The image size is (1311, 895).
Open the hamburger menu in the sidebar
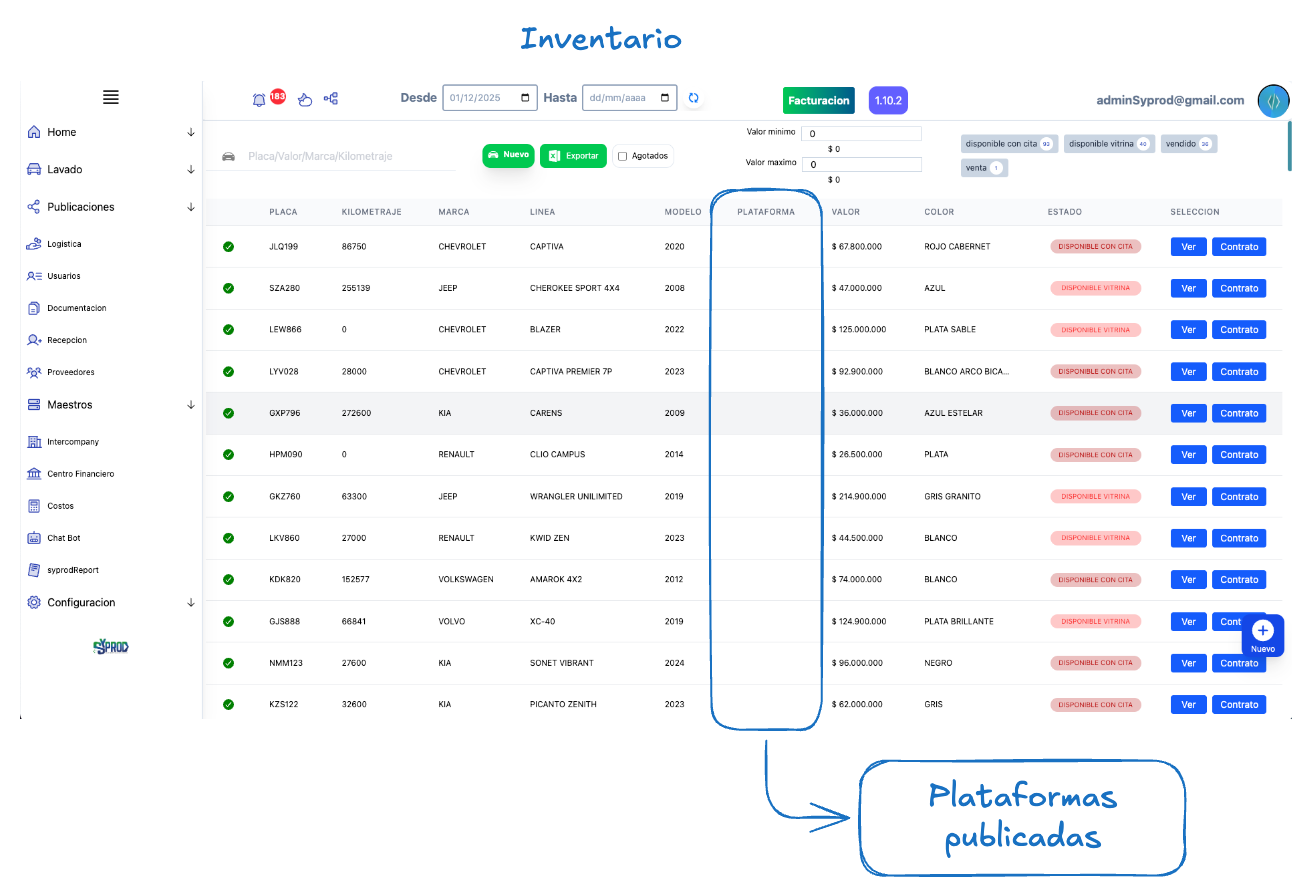[x=111, y=97]
